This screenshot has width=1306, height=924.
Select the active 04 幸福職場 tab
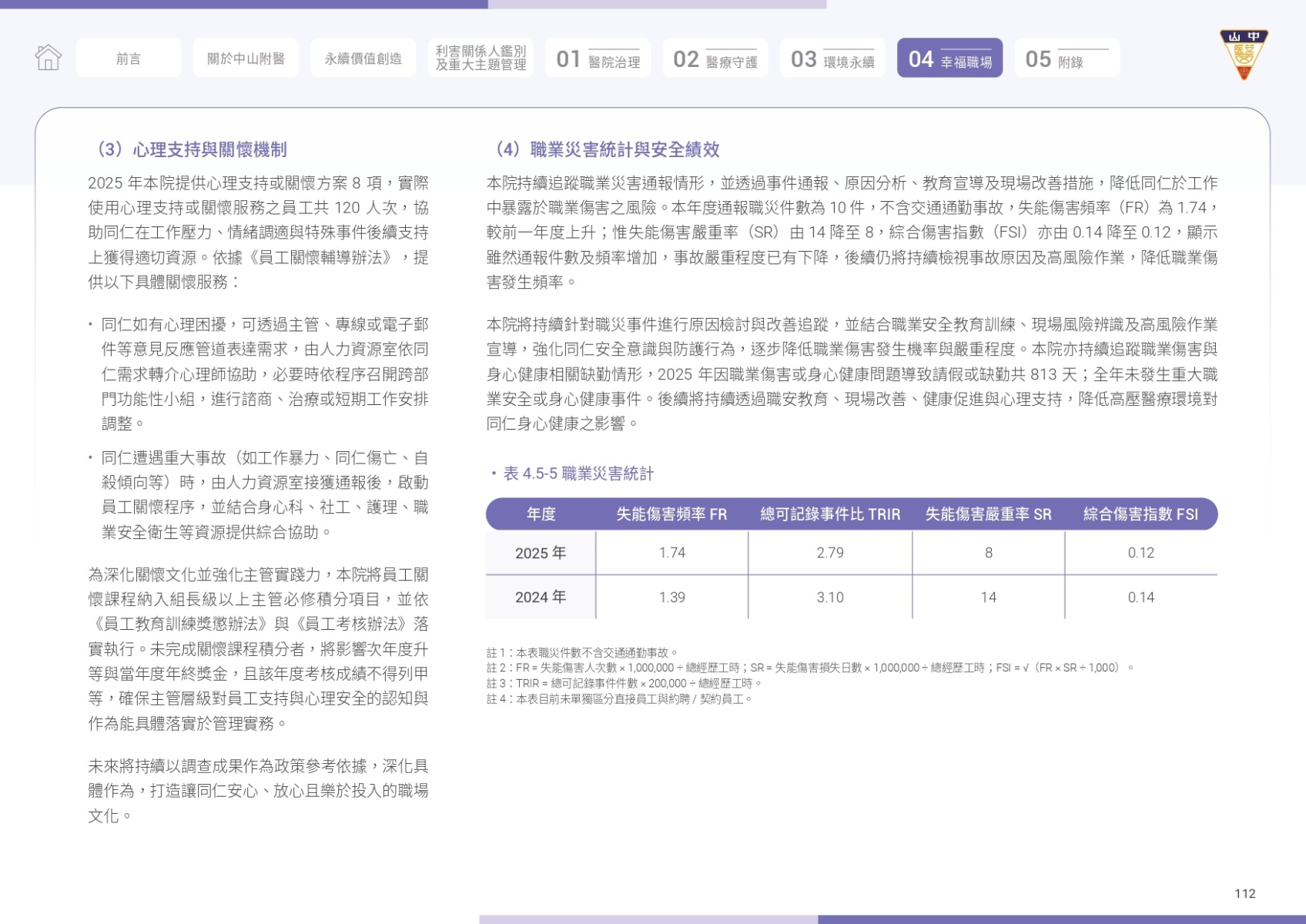949,58
